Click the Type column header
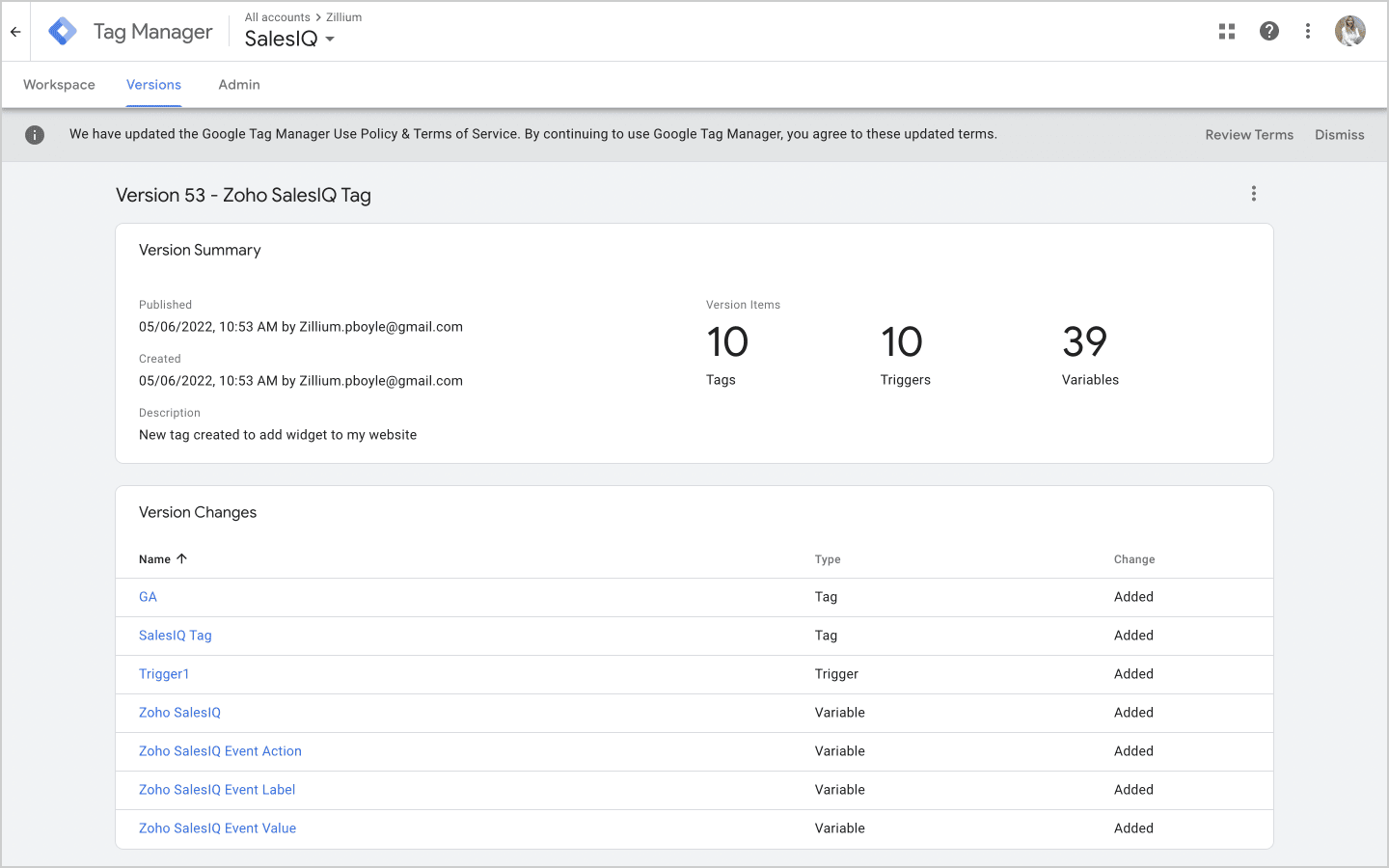This screenshot has height=868, width=1389. point(828,559)
